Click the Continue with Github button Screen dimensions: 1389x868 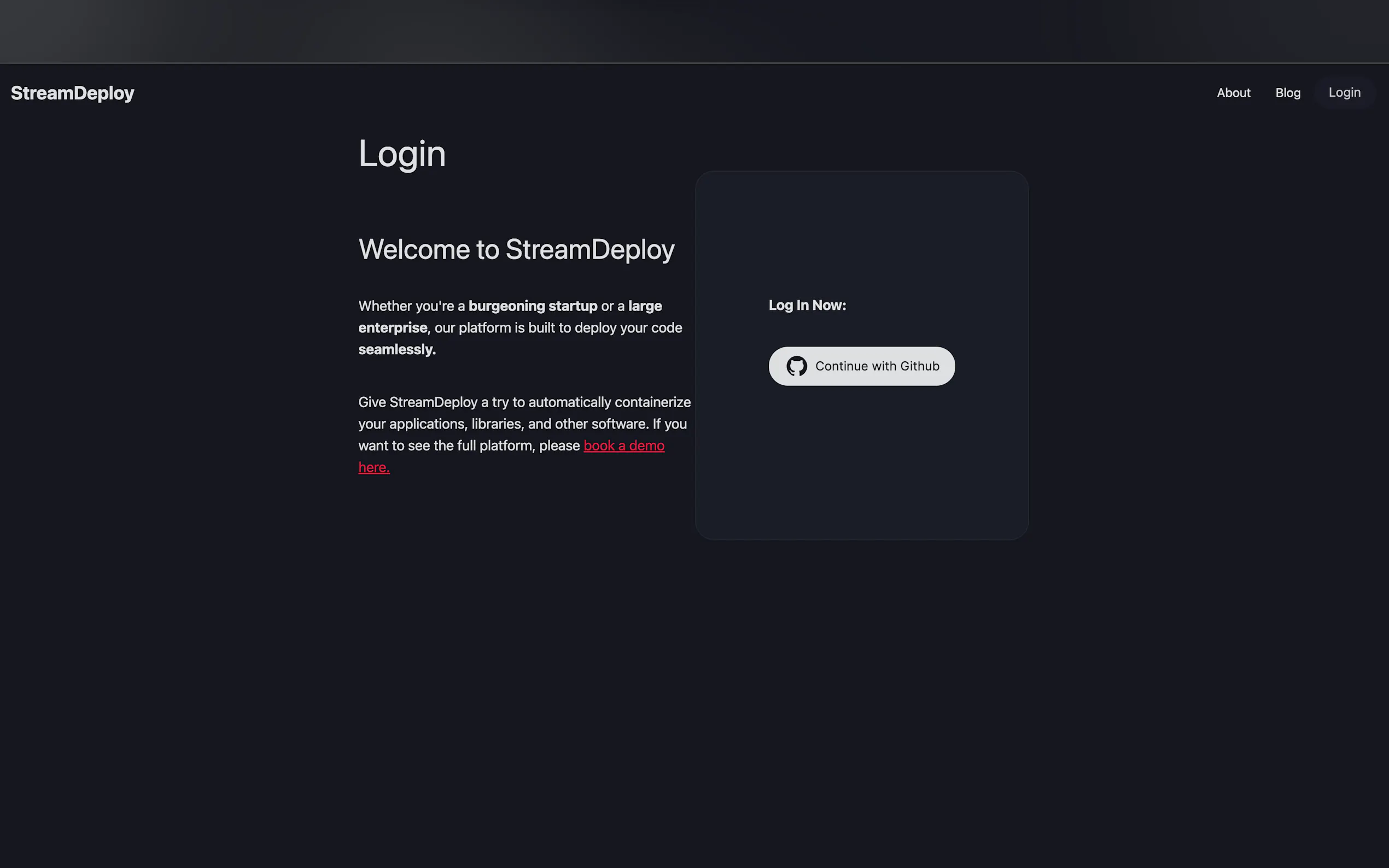[862, 366]
